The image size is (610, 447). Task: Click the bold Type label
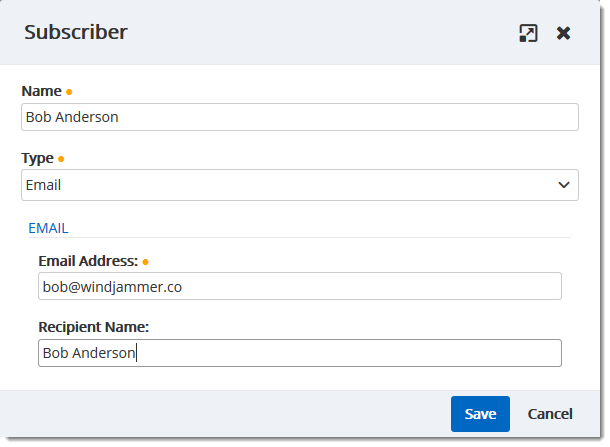pos(37,158)
